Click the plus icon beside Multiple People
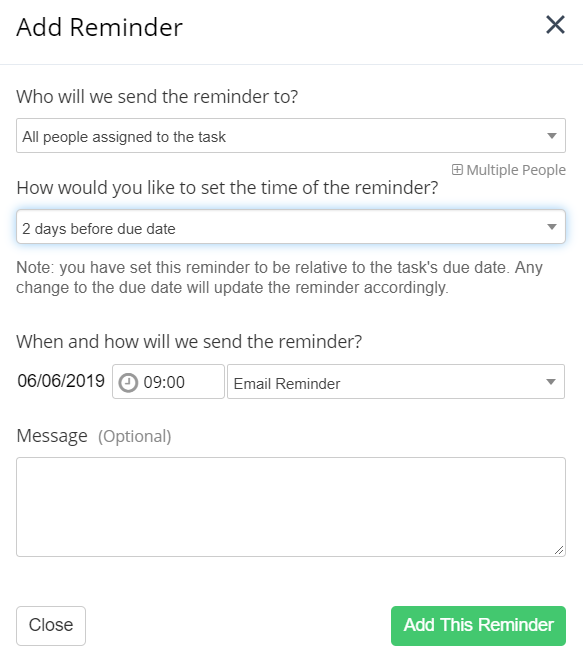The width and height of the screenshot is (583, 656). (457, 170)
